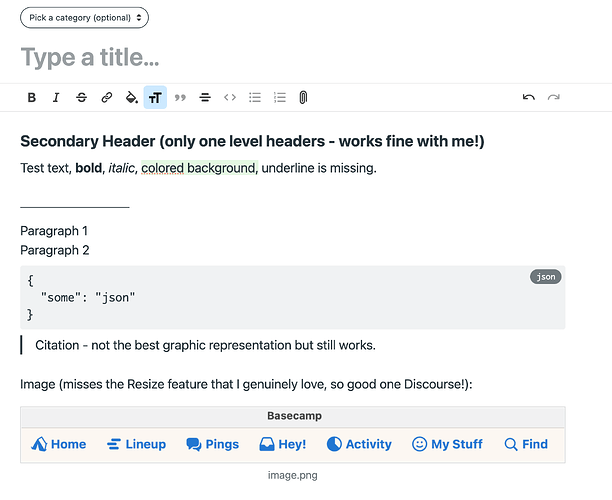This screenshot has height=500, width=612.
Task: Redo the last edit
Action: tap(553, 97)
